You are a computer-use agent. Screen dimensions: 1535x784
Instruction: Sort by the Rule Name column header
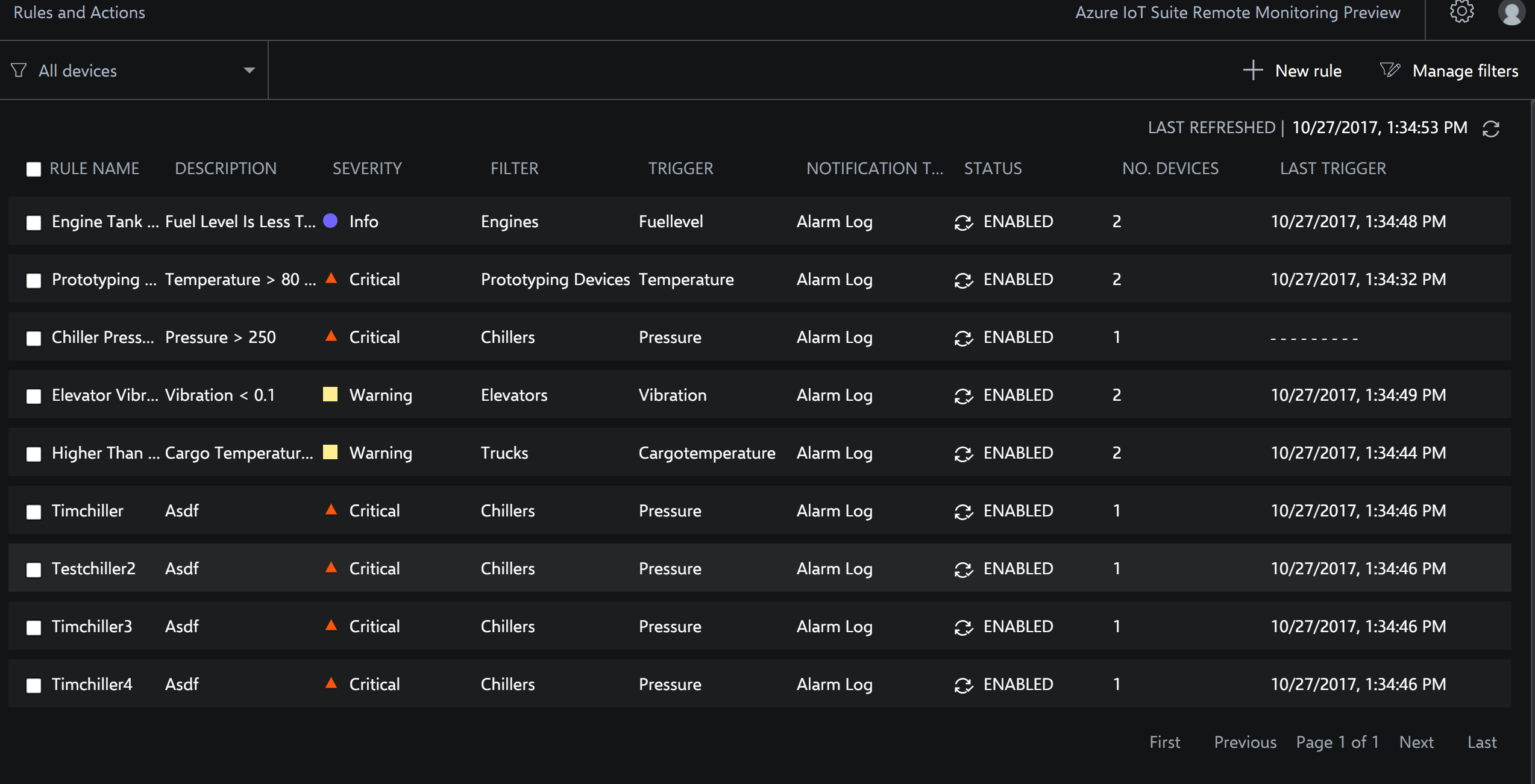[x=94, y=169]
